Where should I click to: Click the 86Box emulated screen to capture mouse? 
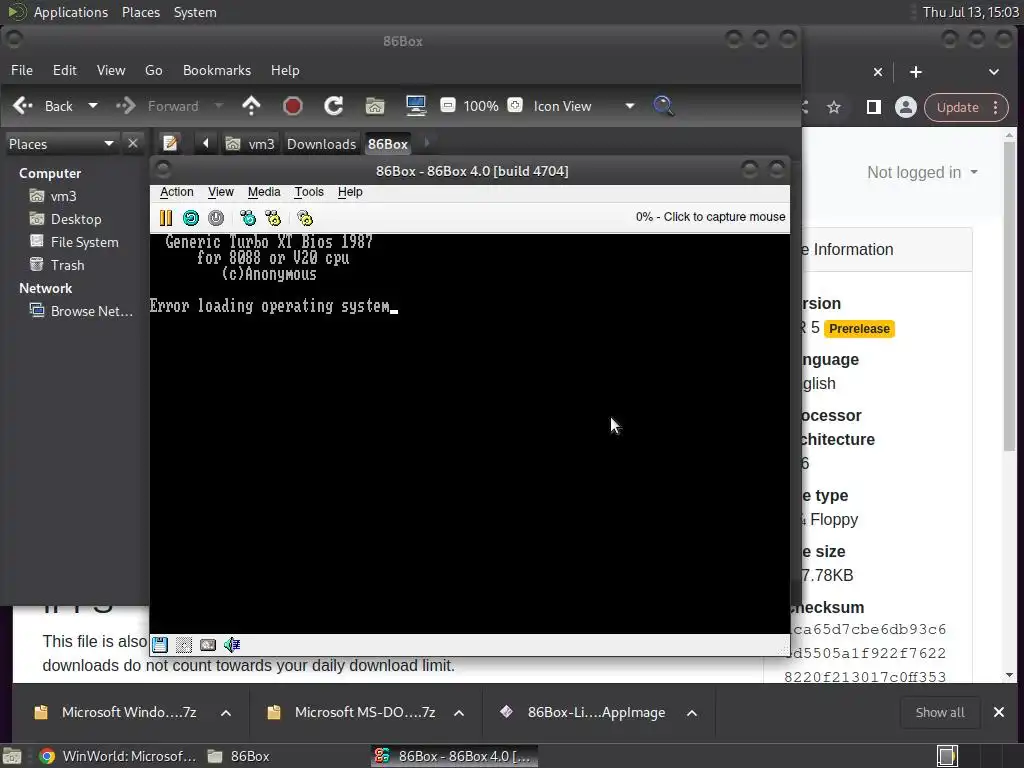tap(470, 434)
